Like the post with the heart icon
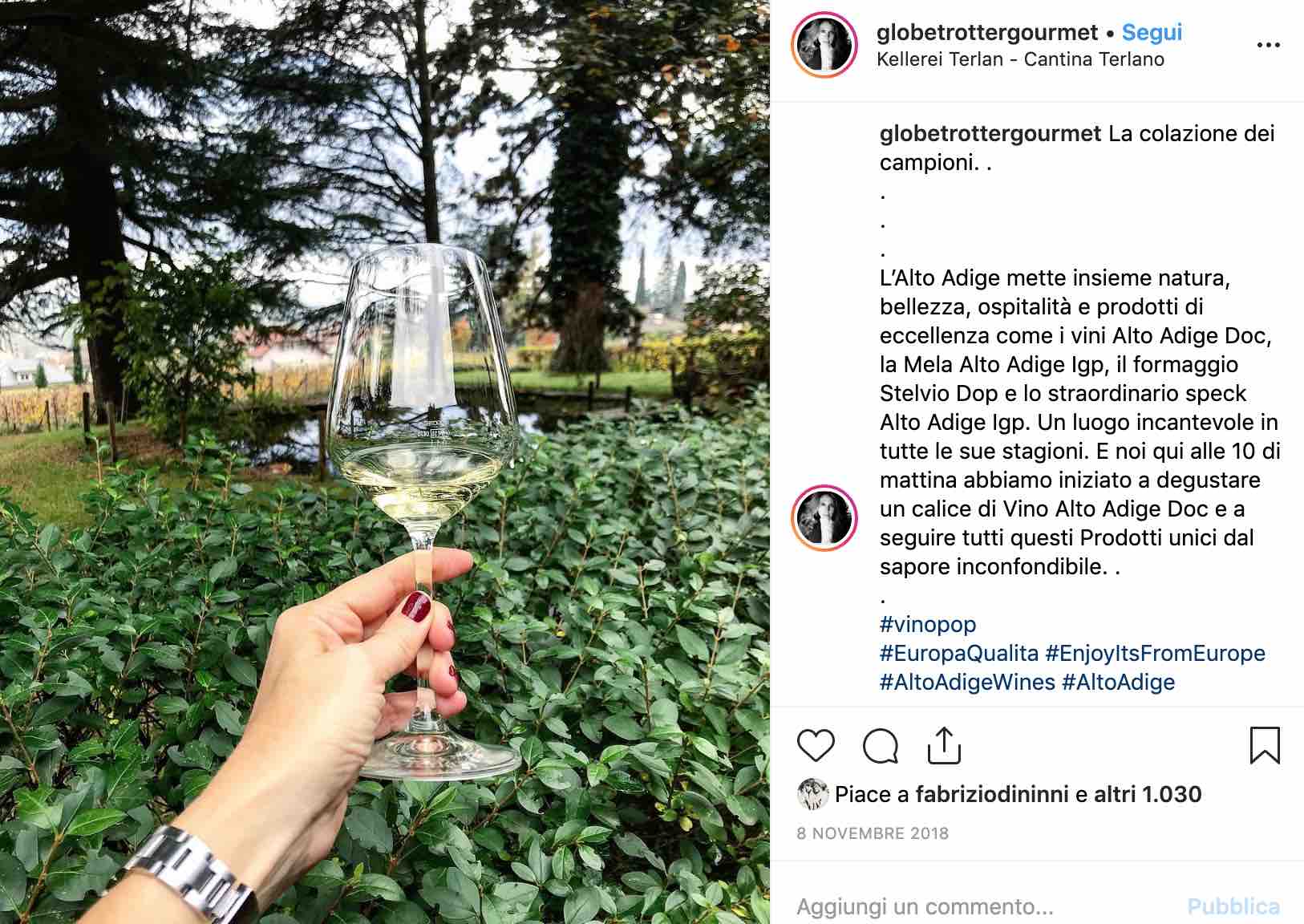Screen dimensions: 1304x924 (x=816, y=746)
